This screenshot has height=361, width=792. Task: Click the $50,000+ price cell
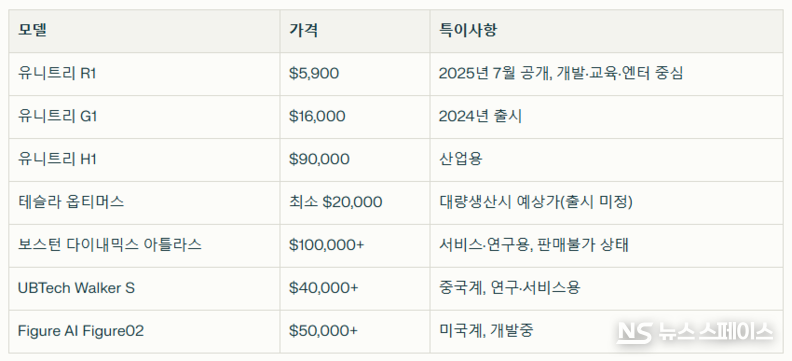tap(355, 331)
